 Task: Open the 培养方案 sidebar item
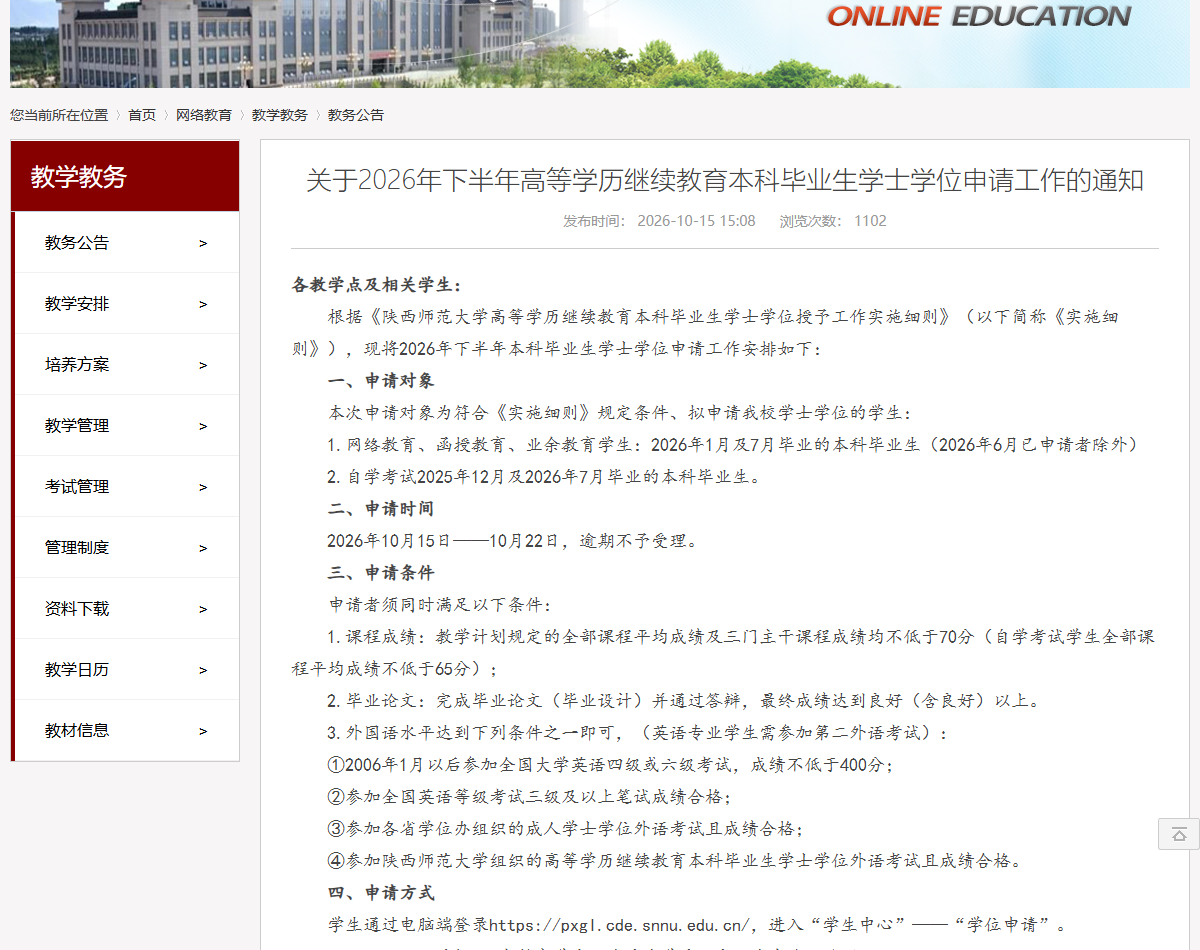click(x=127, y=364)
